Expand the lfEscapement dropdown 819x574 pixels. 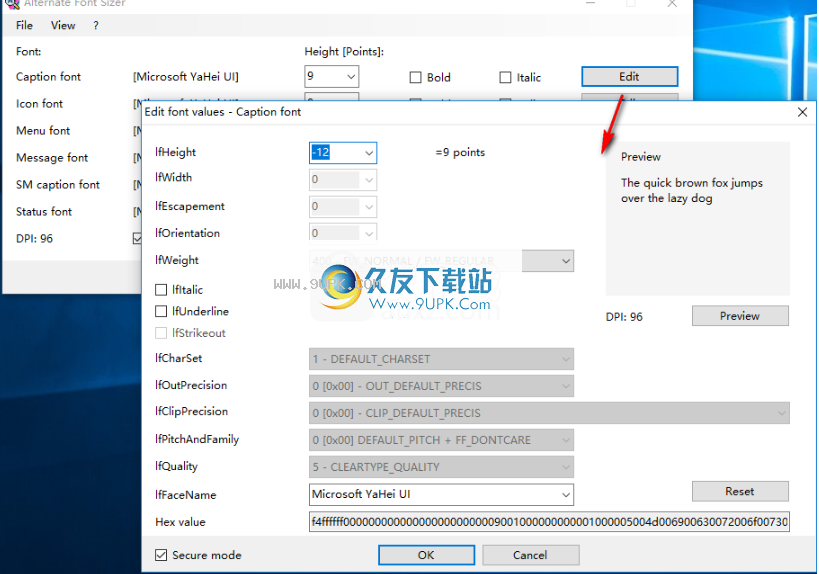tap(369, 207)
